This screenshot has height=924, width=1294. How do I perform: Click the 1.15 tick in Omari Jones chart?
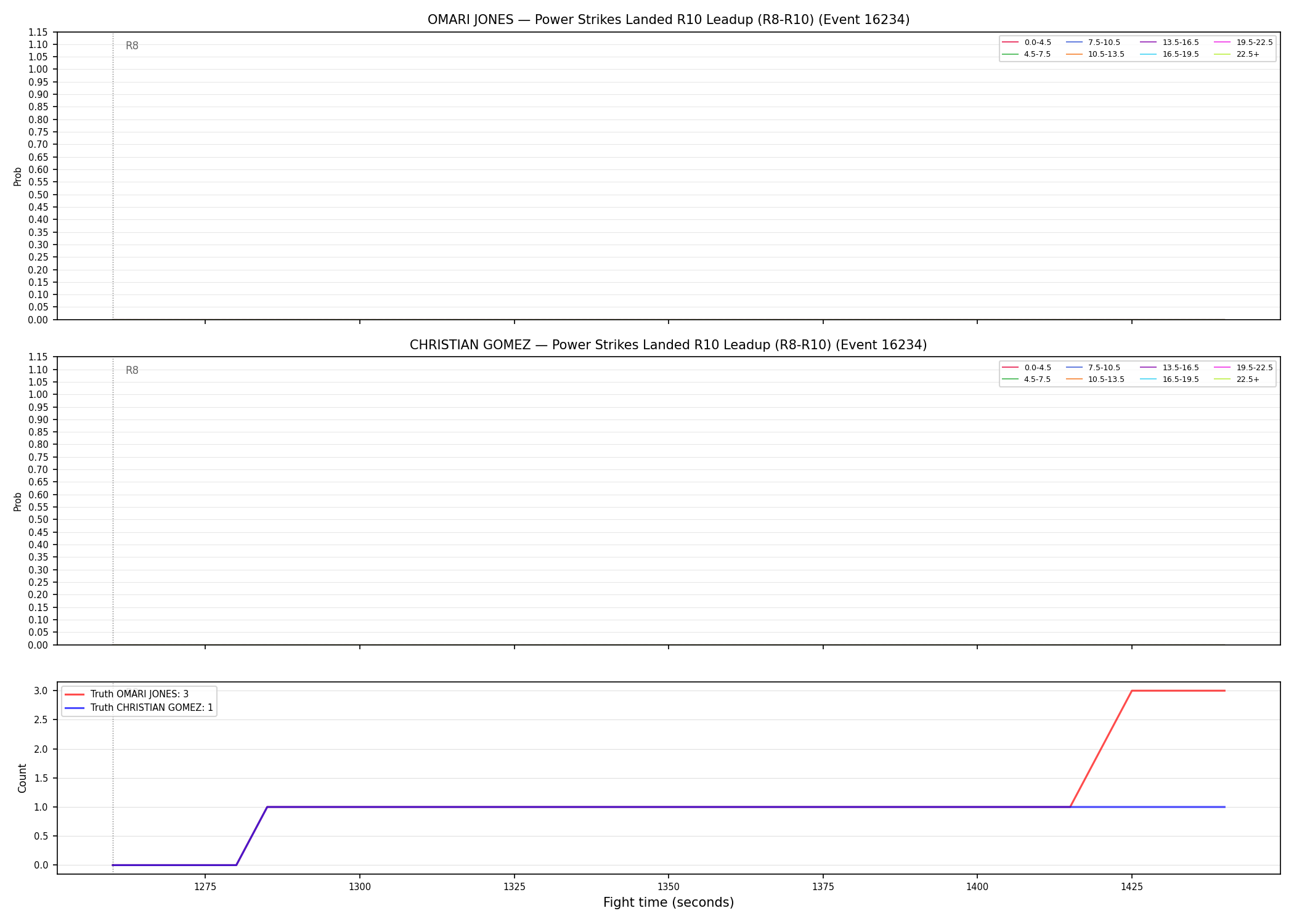point(38,32)
